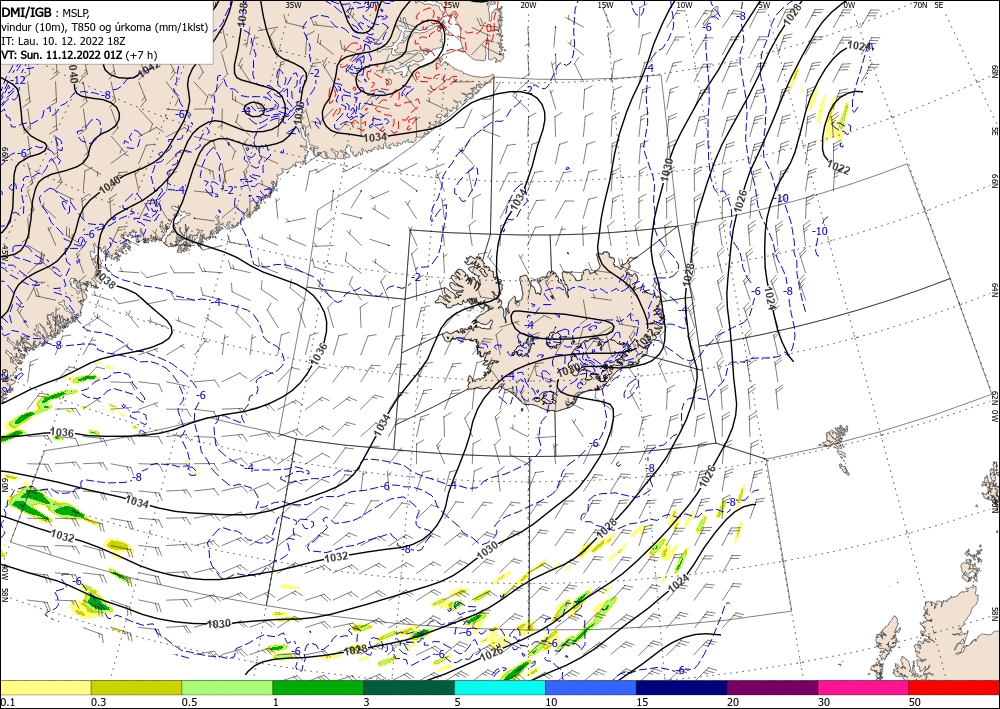
Task: Click the "50" legend value
Action: coord(915,702)
